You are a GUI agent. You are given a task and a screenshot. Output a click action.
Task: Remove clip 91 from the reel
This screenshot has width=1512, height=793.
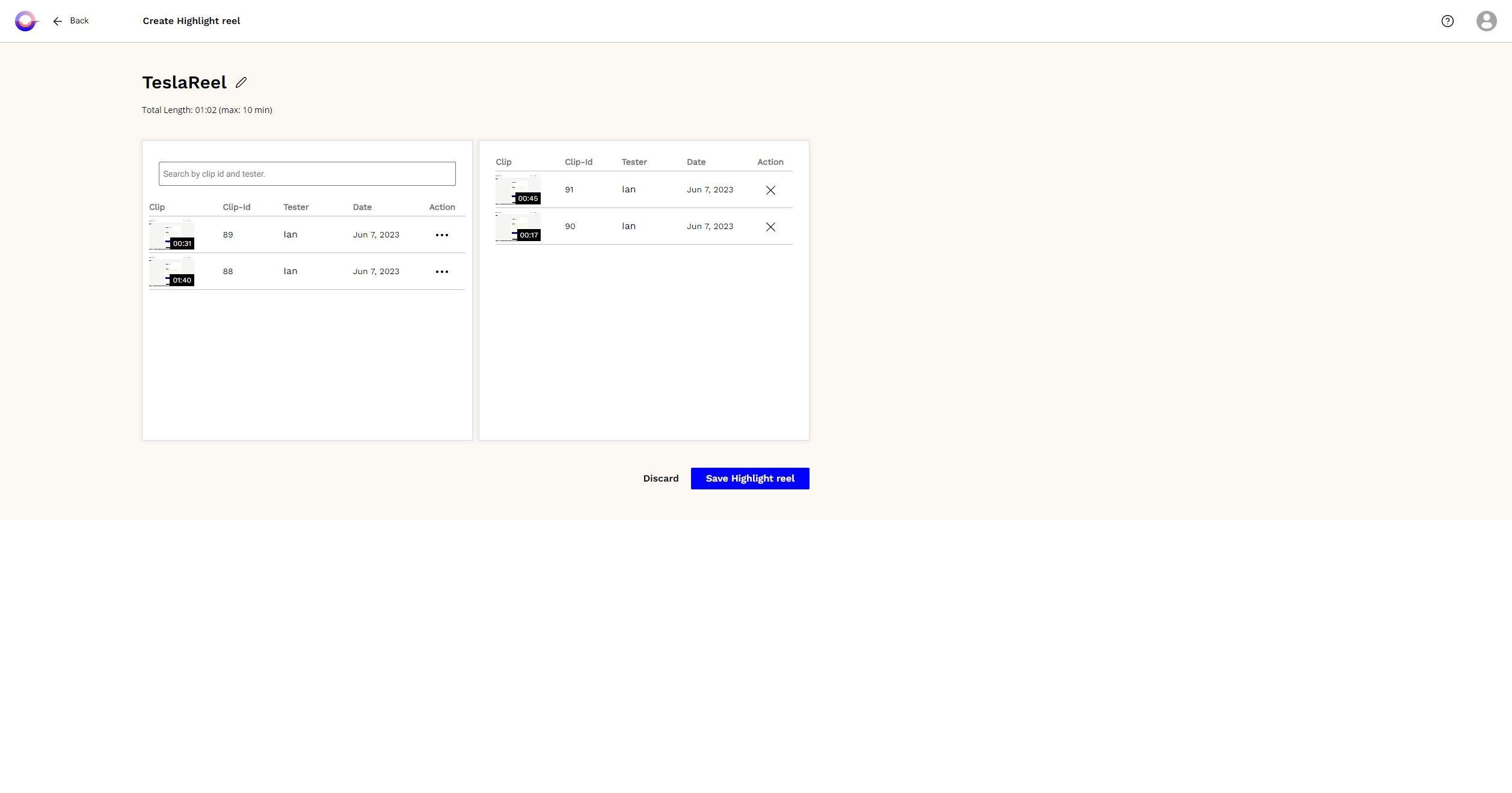coord(770,190)
